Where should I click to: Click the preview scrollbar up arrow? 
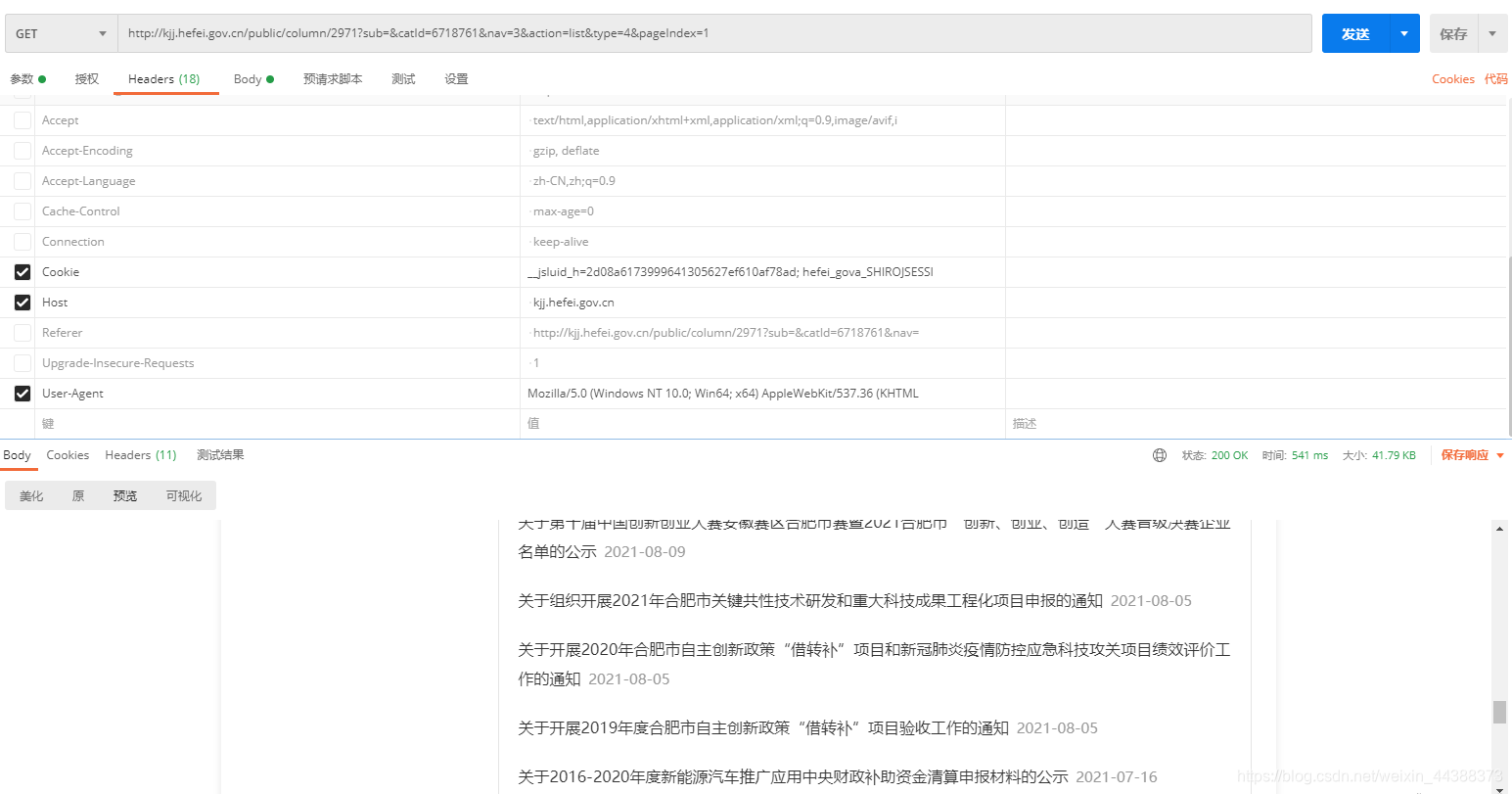[x=1499, y=529]
